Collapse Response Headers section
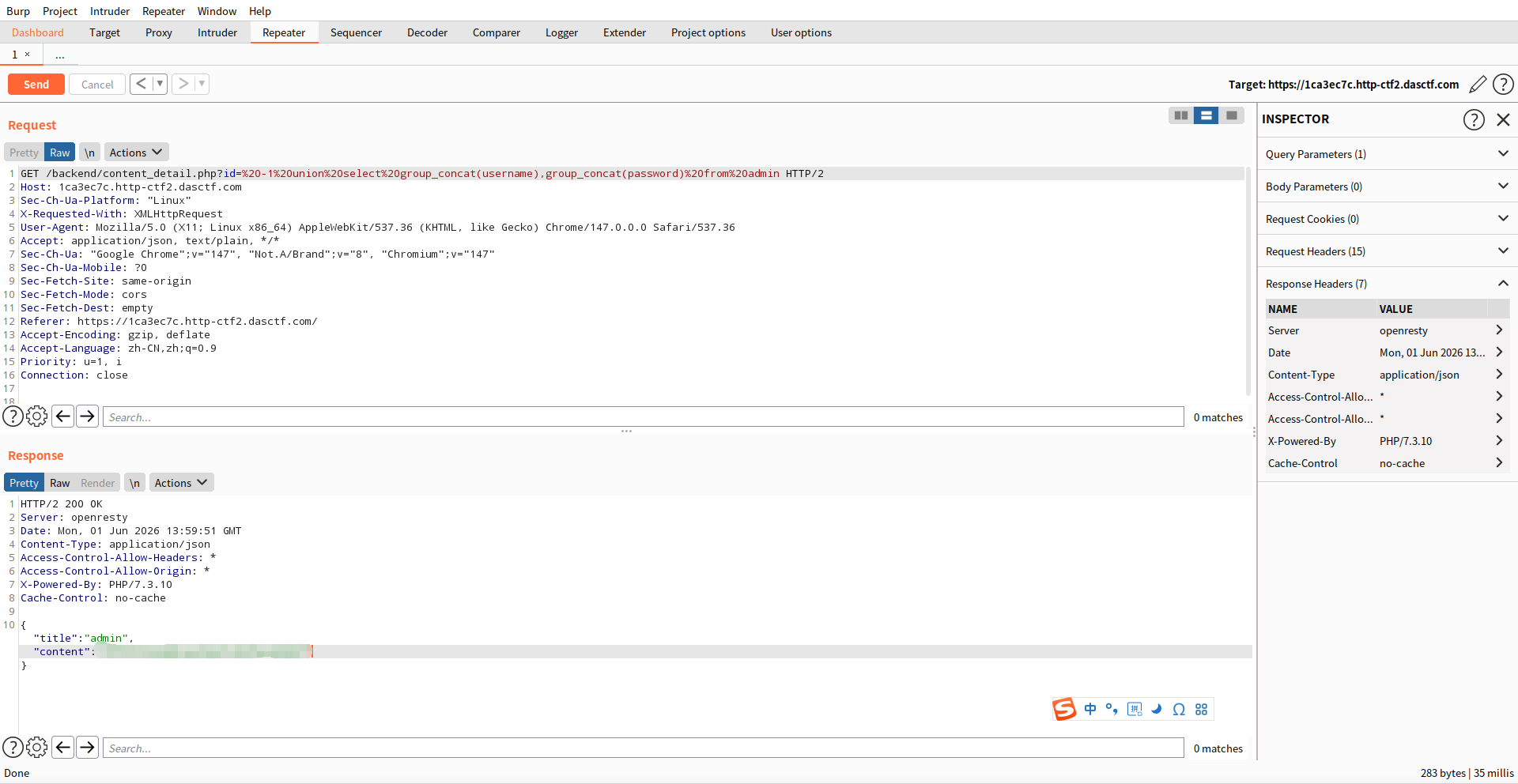Image resolution: width=1518 pixels, height=784 pixels. pyautogui.click(x=1387, y=284)
